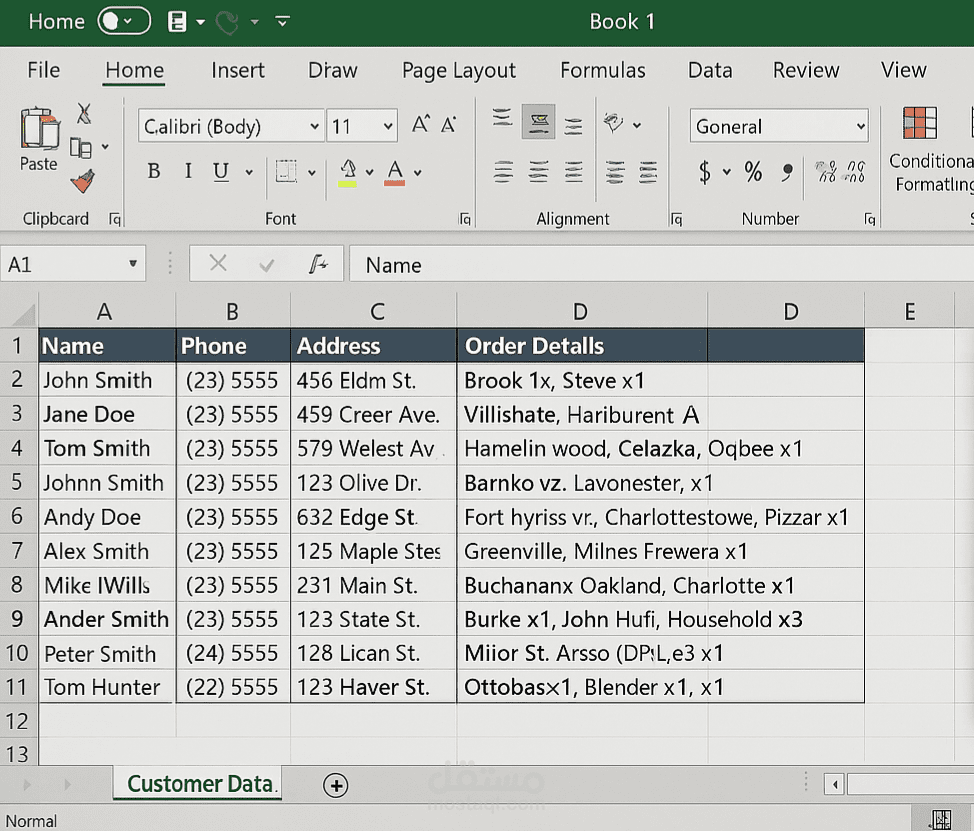The image size is (974, 831).
Task: Customize Quick Access Toolbar arrow
Action: click(x=283, y=22)
